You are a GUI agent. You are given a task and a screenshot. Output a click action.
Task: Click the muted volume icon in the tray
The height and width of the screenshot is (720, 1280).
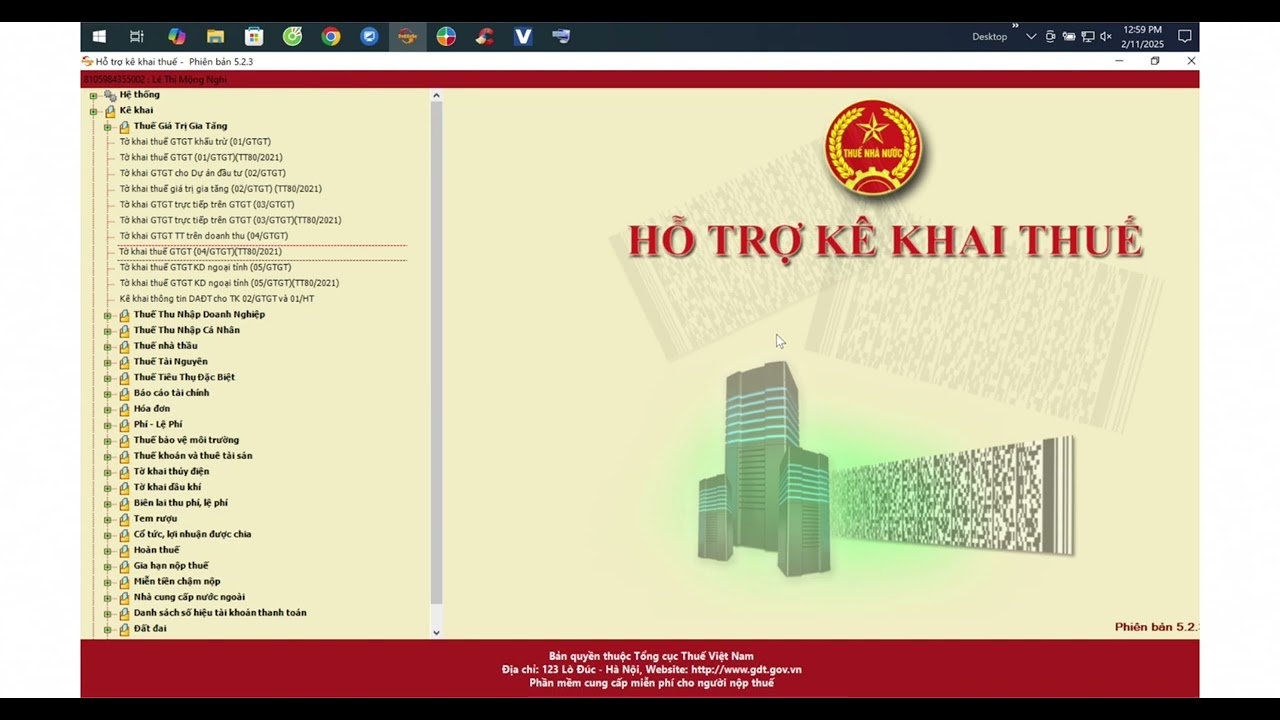(x=1106, y=37)
